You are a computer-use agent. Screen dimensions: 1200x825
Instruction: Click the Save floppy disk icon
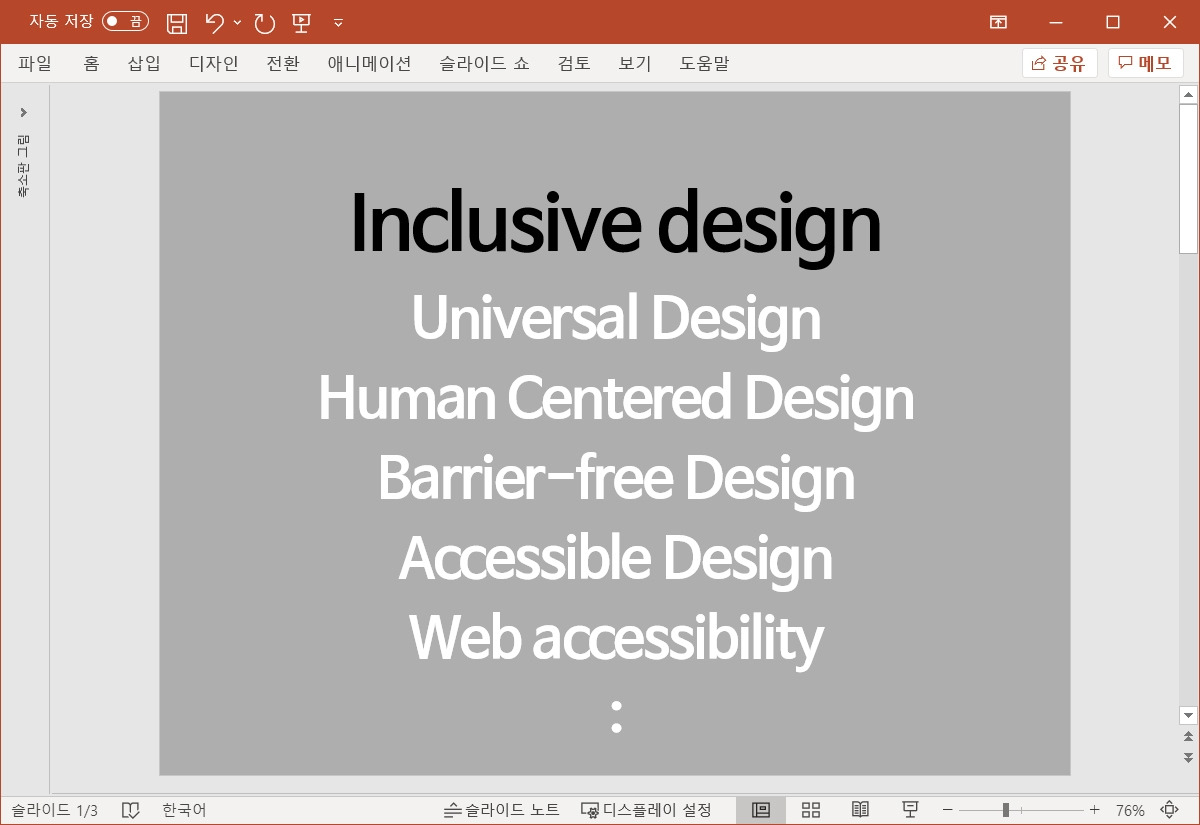(x=177, y=22)
